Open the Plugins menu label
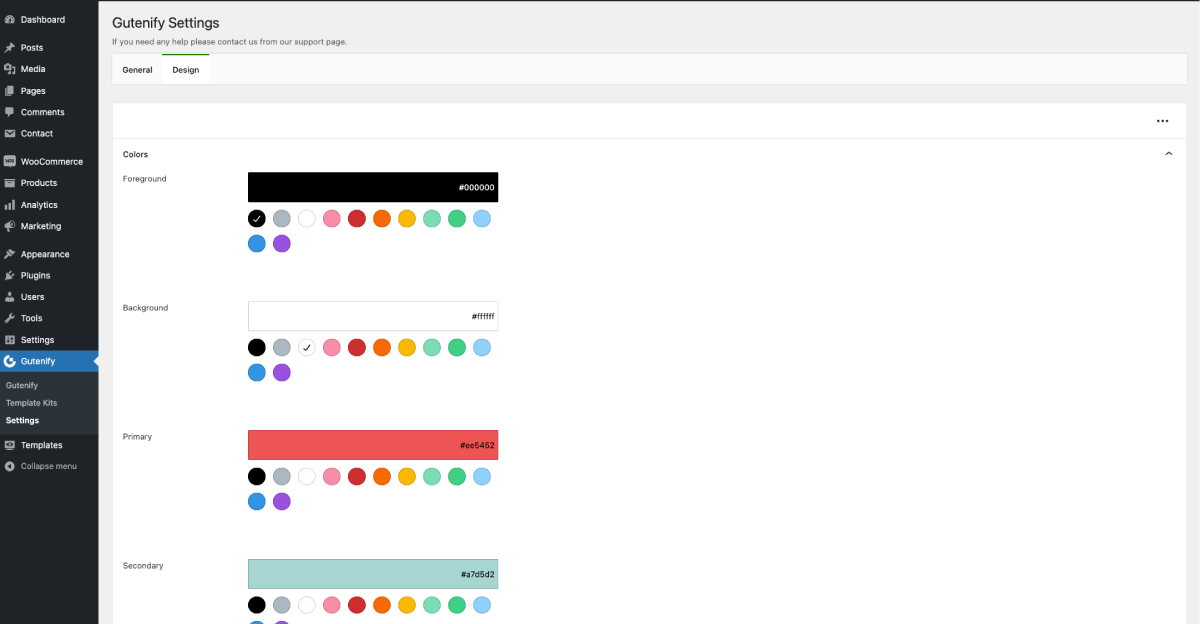 pyautogui.click(x=35, y=275)
